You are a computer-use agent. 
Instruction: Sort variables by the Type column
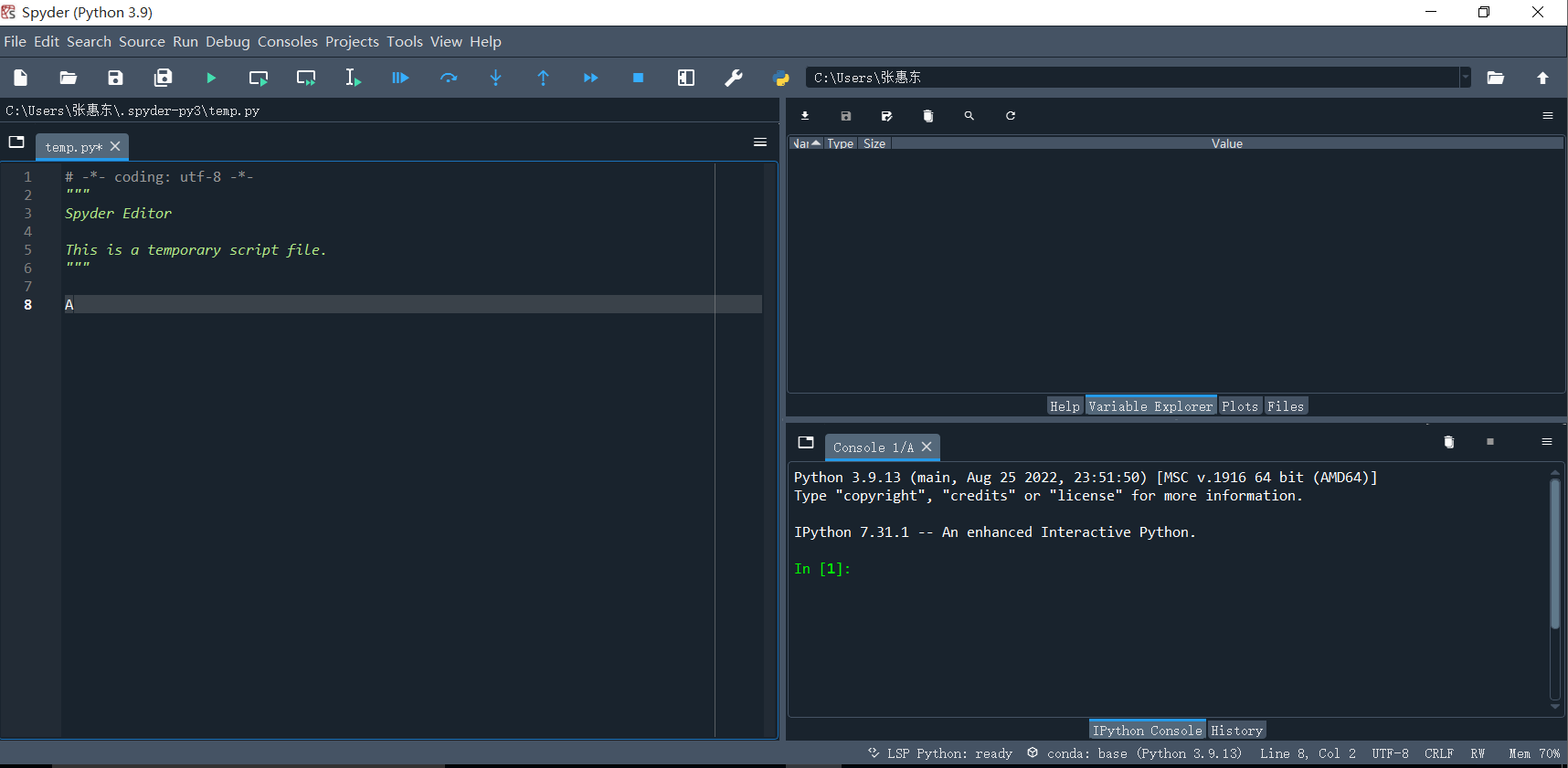(841, 143)
